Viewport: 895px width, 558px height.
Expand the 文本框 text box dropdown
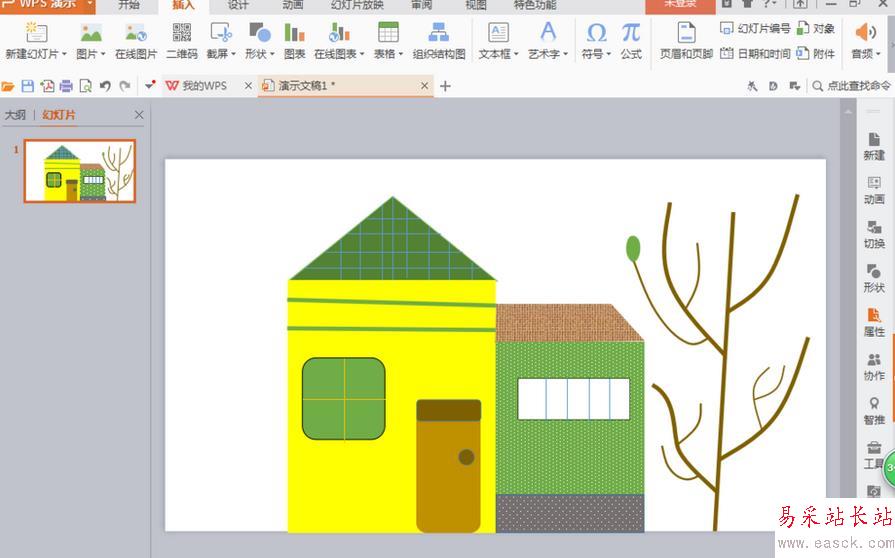tap(515, 54)
